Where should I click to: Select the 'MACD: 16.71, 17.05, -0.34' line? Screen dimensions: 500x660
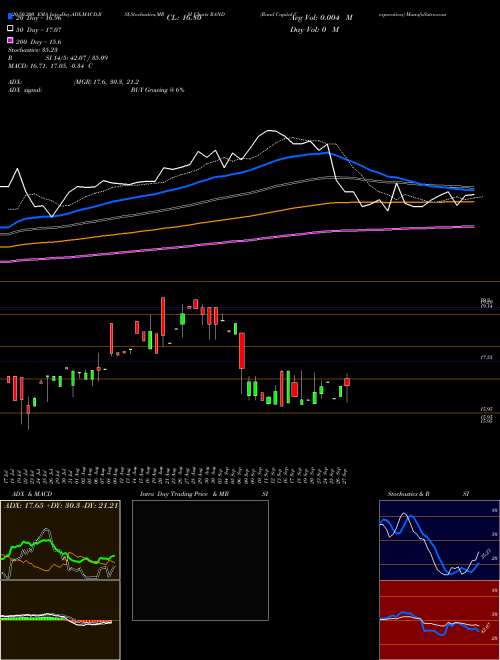point(48,66)
